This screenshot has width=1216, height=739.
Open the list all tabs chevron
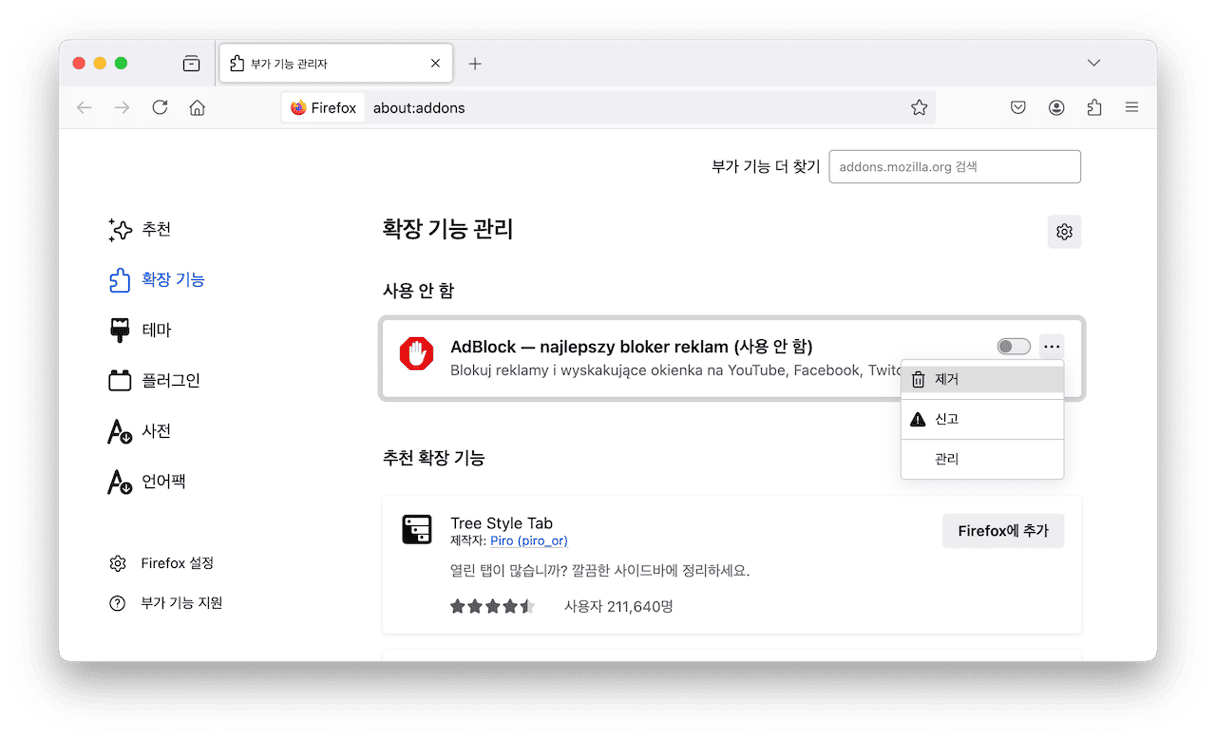point(1094,63)
